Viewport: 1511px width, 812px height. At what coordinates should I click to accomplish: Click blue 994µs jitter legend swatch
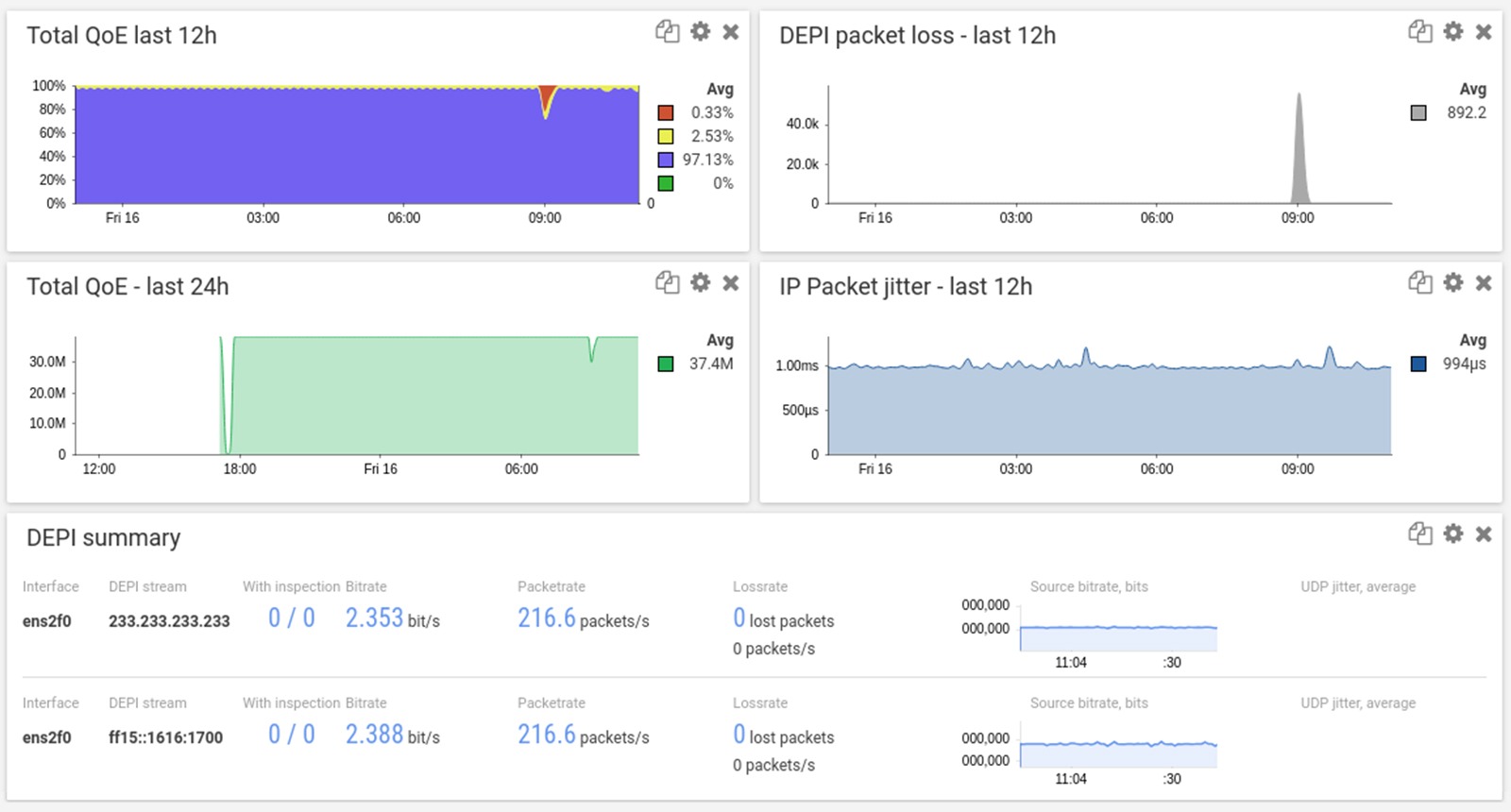[1418, 364]
